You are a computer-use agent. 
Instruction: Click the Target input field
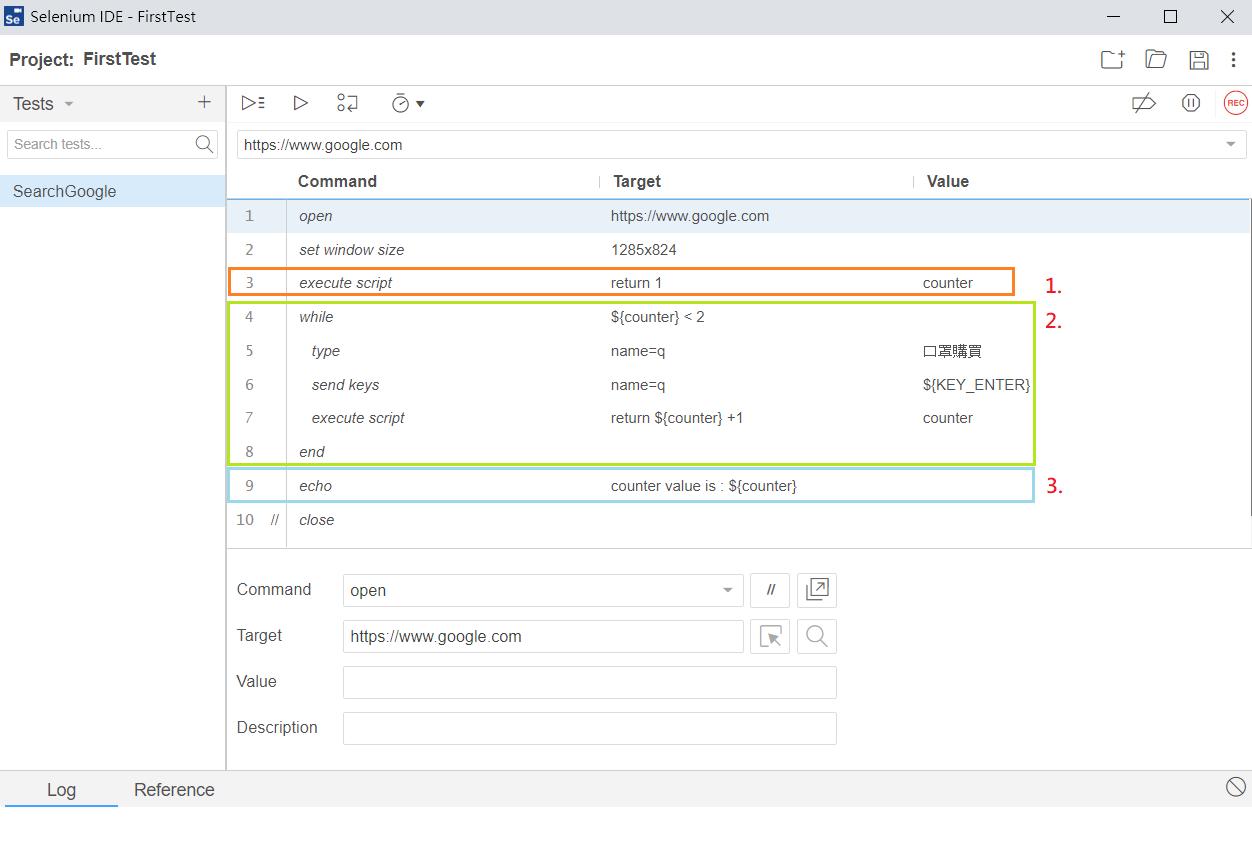[543, 636]
